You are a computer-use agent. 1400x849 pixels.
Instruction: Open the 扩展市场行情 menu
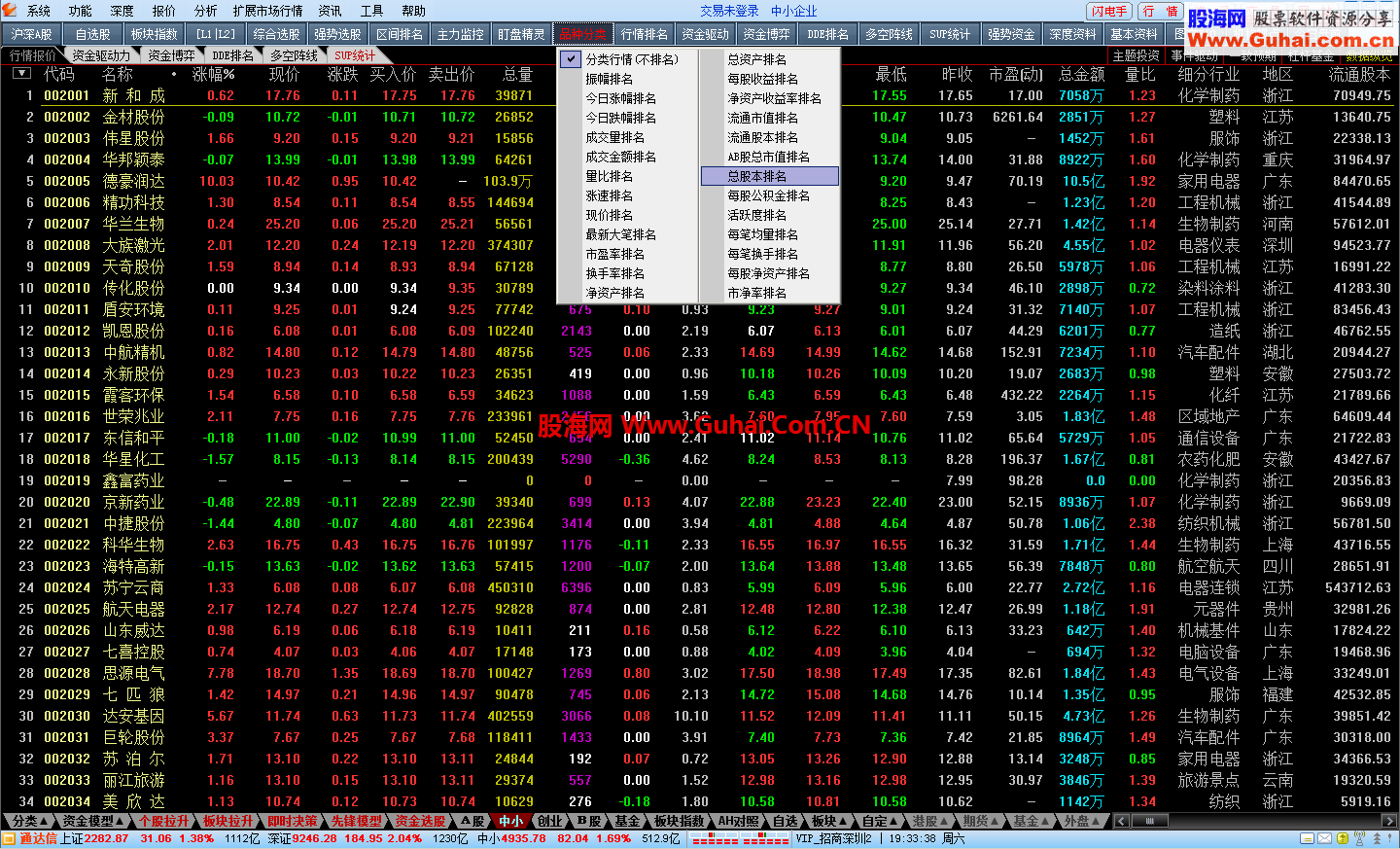coord(268,11)
